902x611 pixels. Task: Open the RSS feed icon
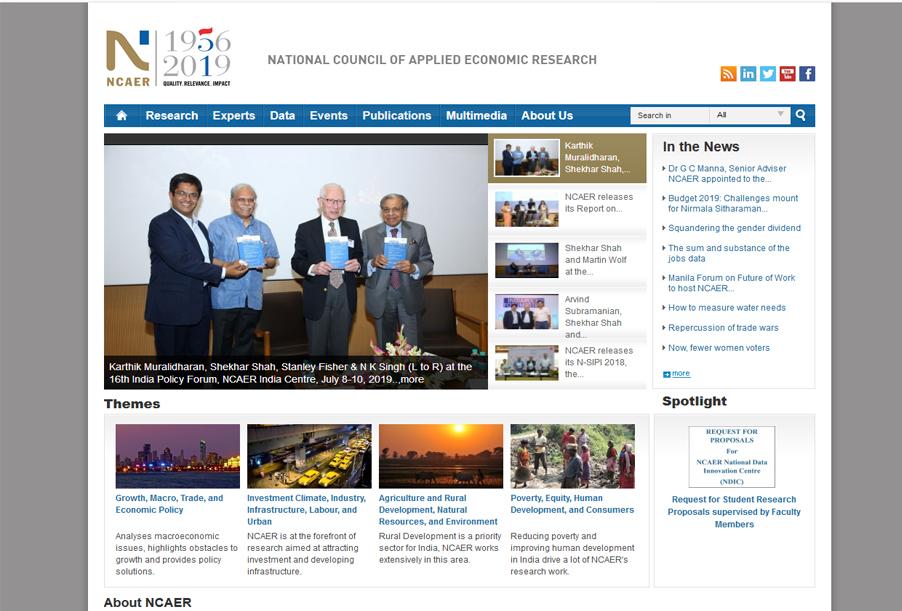click(728, 74)
